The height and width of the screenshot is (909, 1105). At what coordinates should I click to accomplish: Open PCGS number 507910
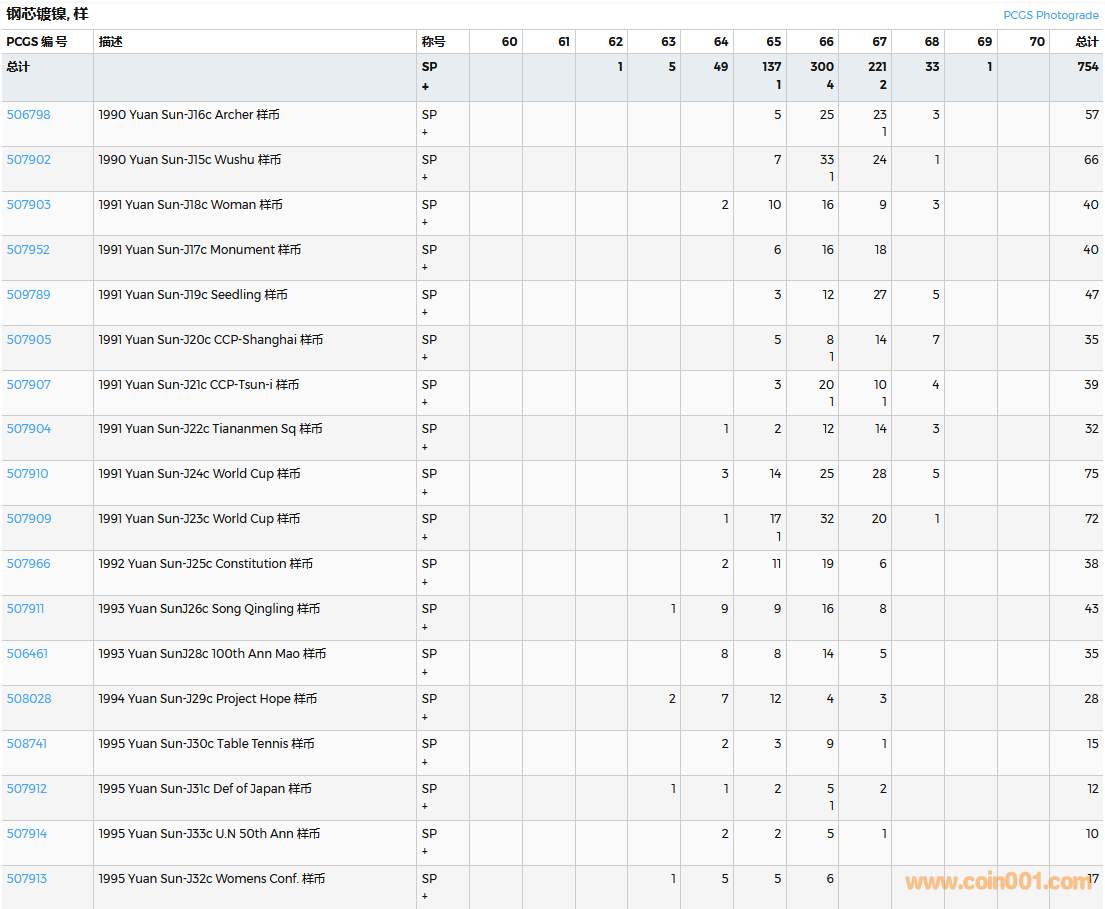pyautogui.click(x=27, y=474)
